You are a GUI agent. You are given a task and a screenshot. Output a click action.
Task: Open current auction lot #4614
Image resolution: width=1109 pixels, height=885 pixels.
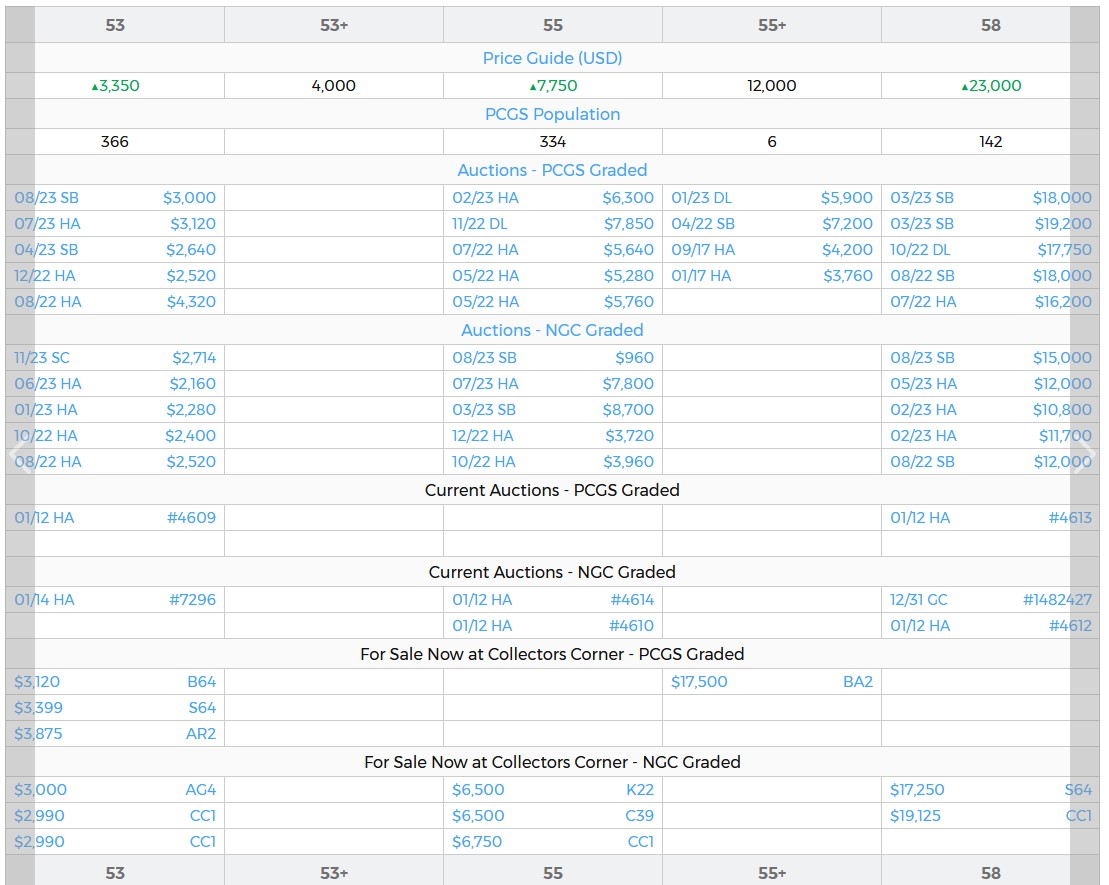tap(553, 599)
